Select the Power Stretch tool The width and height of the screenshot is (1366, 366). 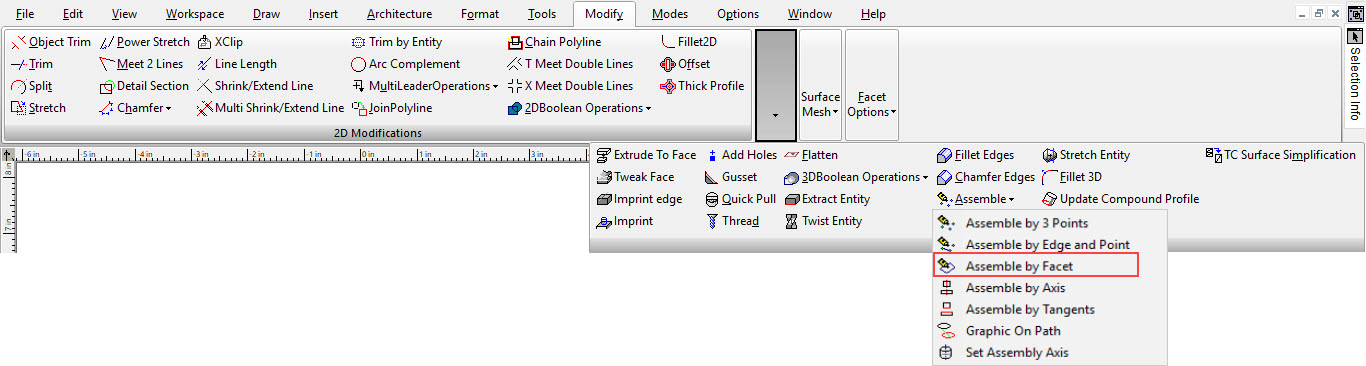tap(145, 42)
